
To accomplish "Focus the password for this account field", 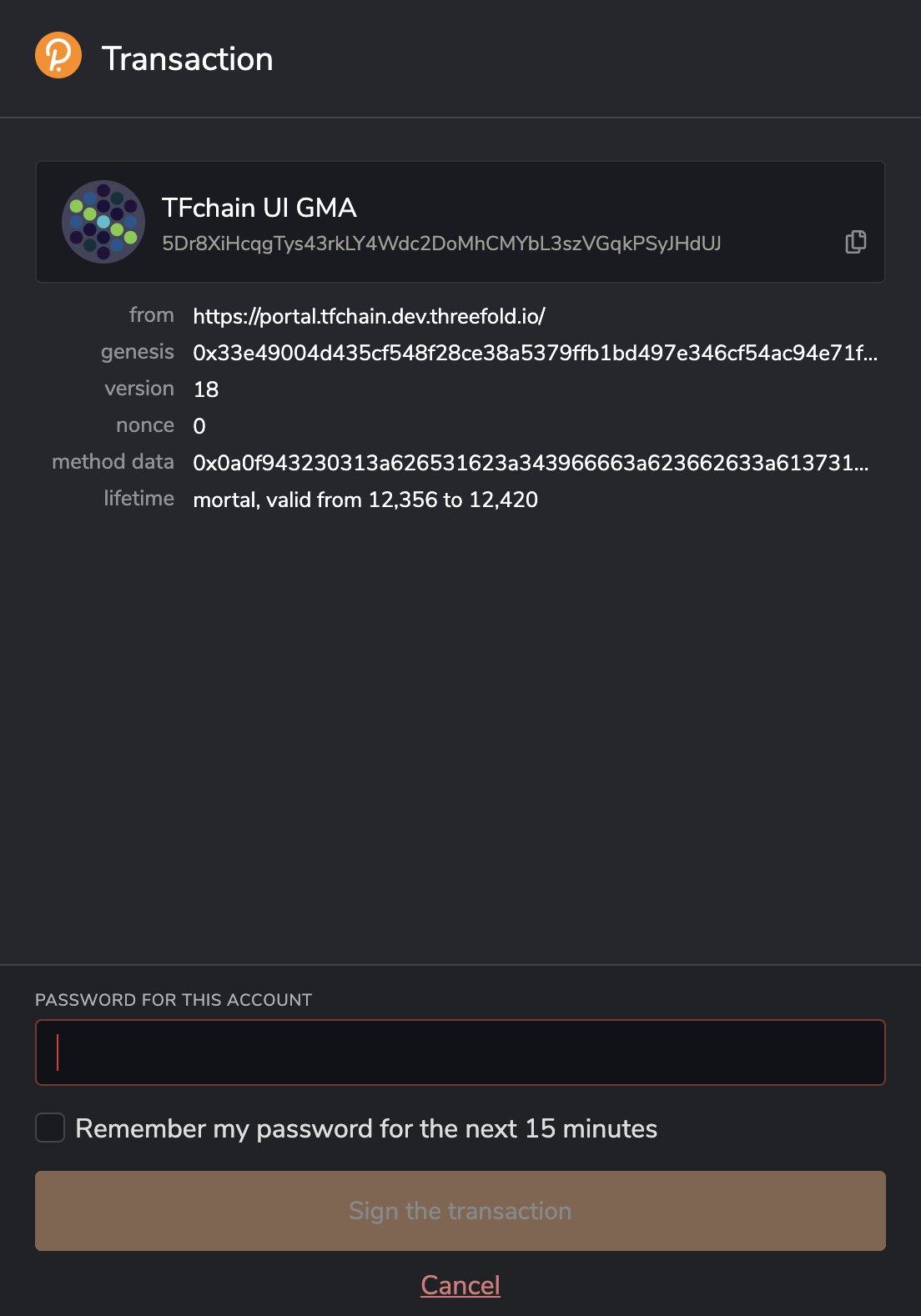I will 460,1052.
